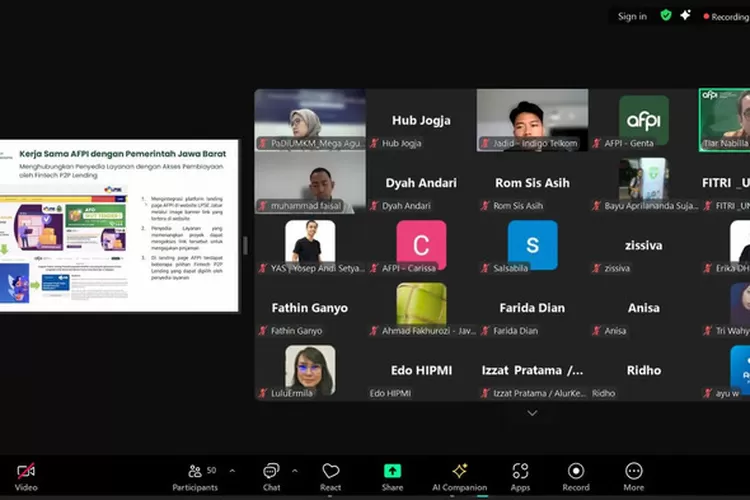Screen dimensions: 750x500
Task: Expand the Participants options caret
Action: (x=232, y=470)
